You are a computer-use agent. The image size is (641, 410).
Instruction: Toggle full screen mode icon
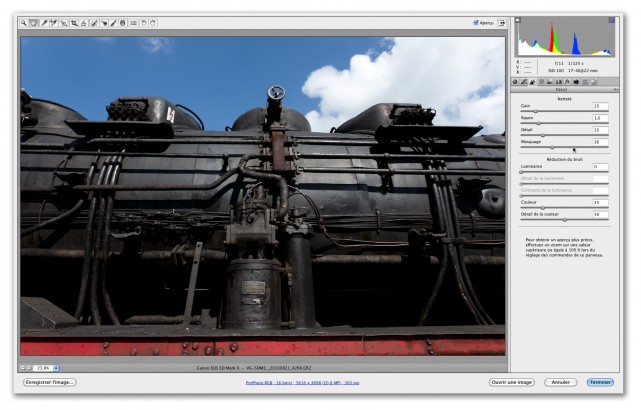tap(502, 23)
